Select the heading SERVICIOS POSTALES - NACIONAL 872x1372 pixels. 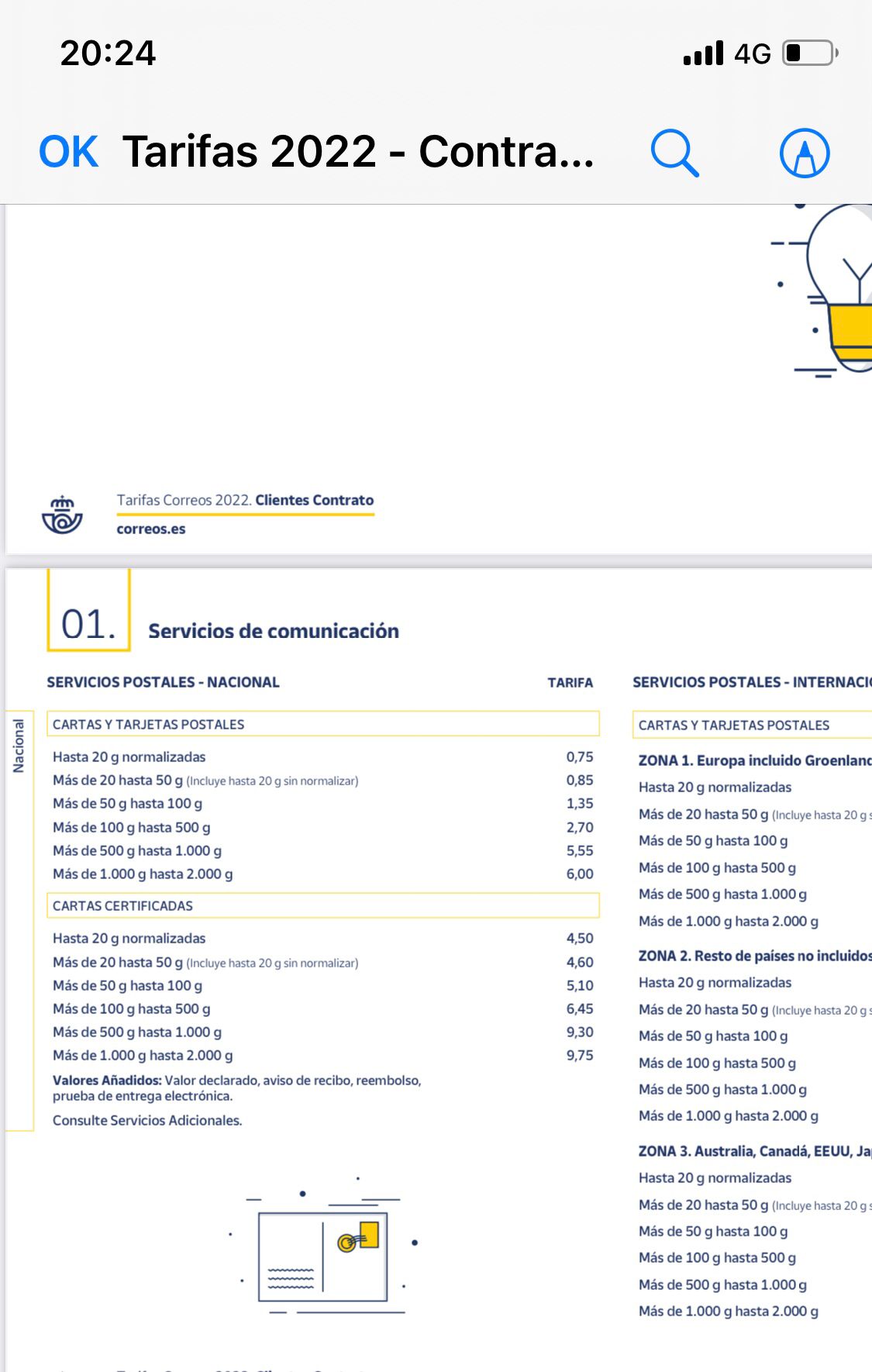[163, 682]
